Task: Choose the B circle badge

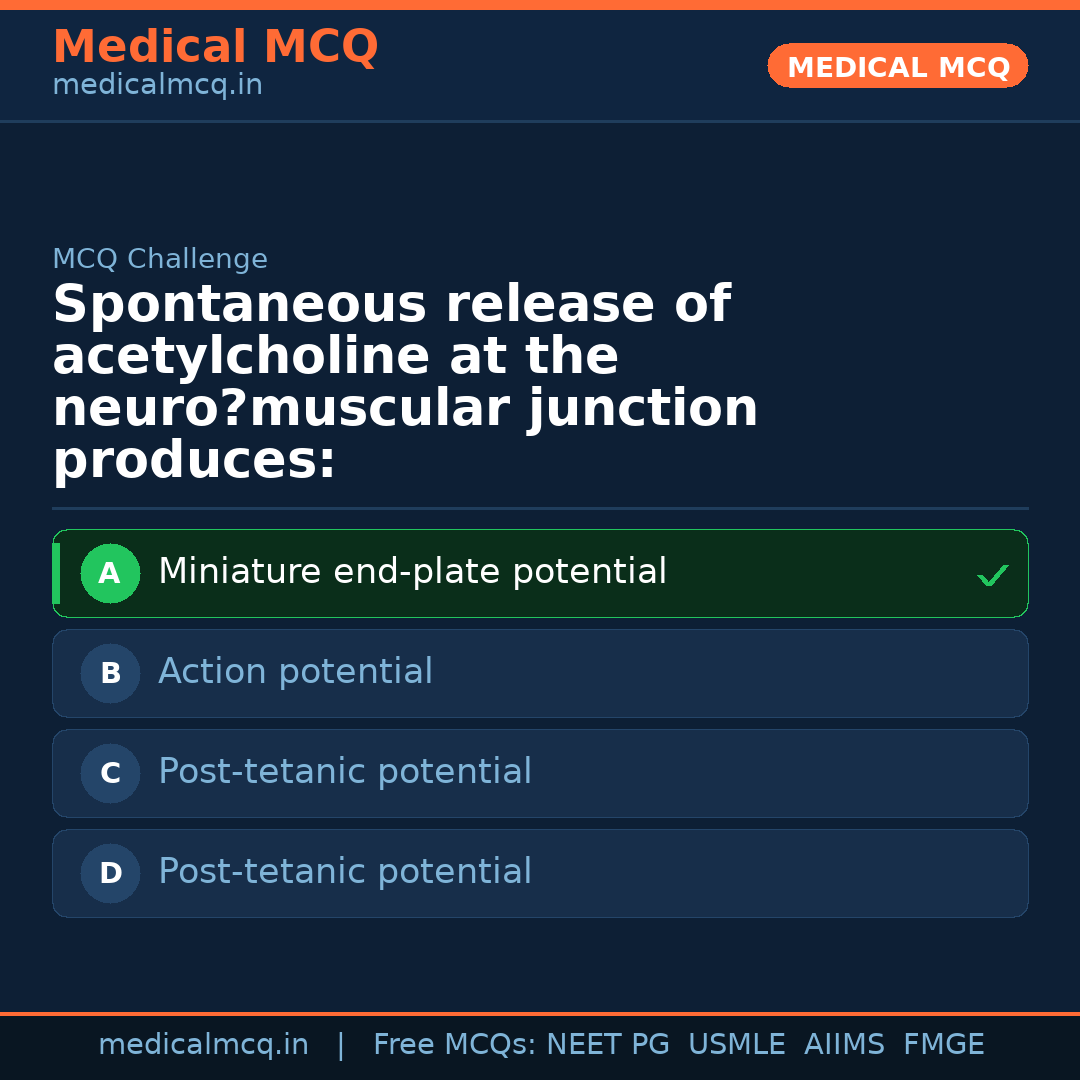Action: (110, 674)
